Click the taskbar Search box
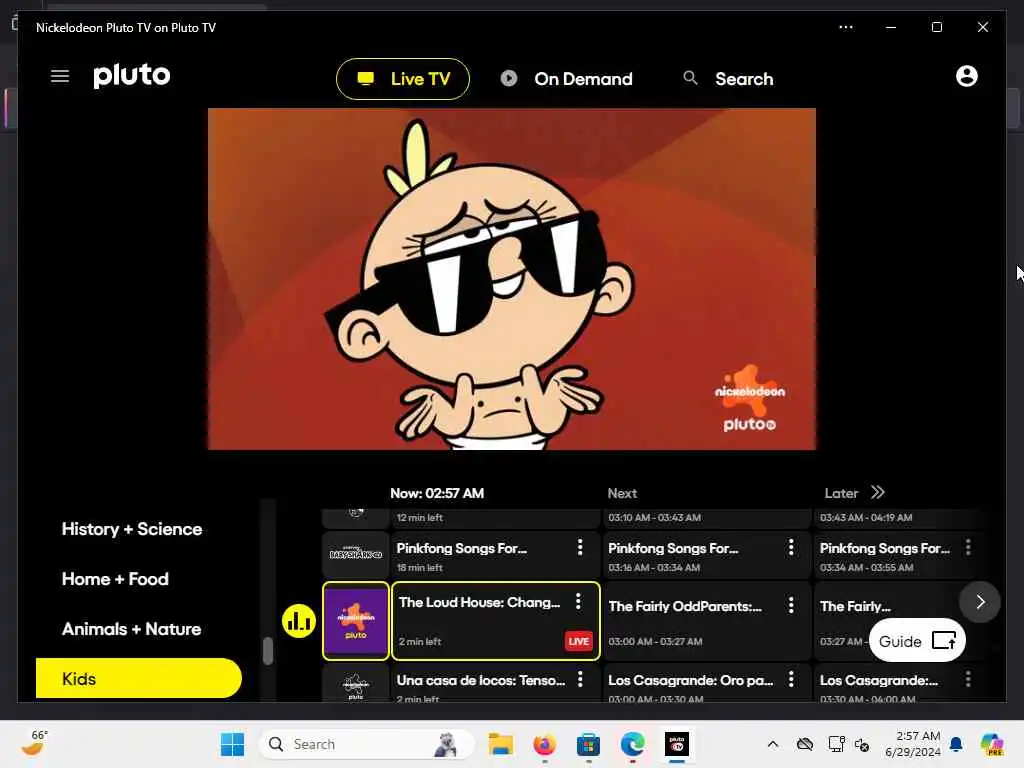The image size is (1024, 768). pyautogui.click(x=366, y=744)
